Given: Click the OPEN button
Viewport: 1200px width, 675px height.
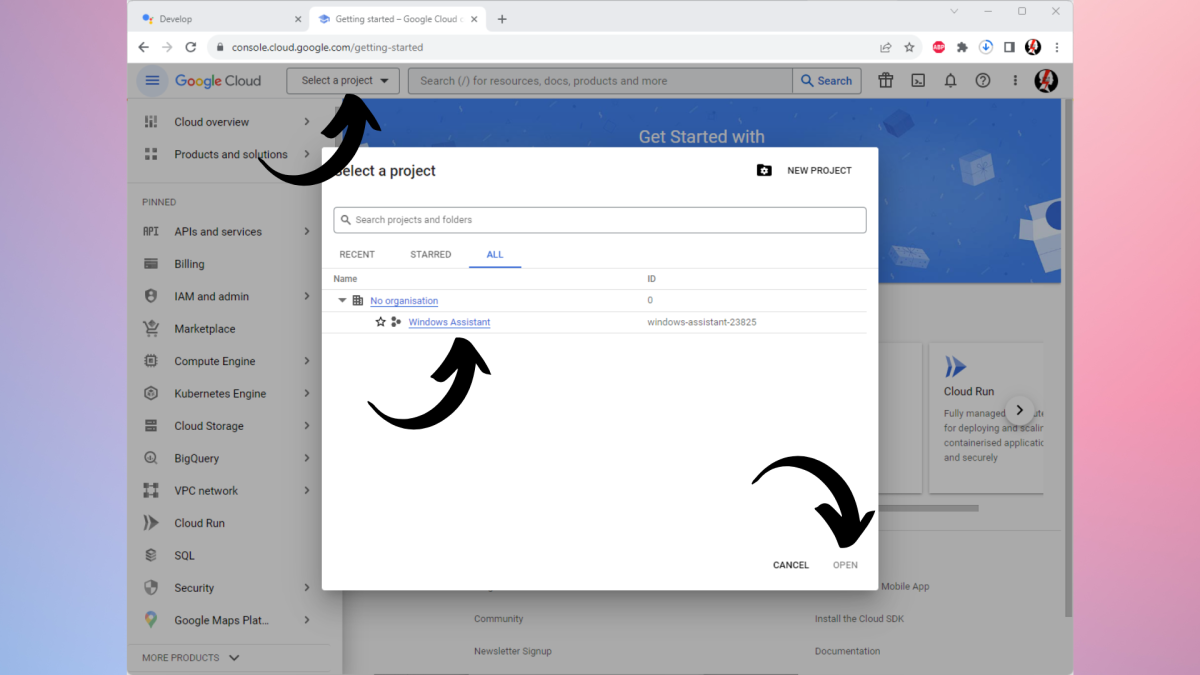Looking at the screenshot, I should click(x=845, y=565).
